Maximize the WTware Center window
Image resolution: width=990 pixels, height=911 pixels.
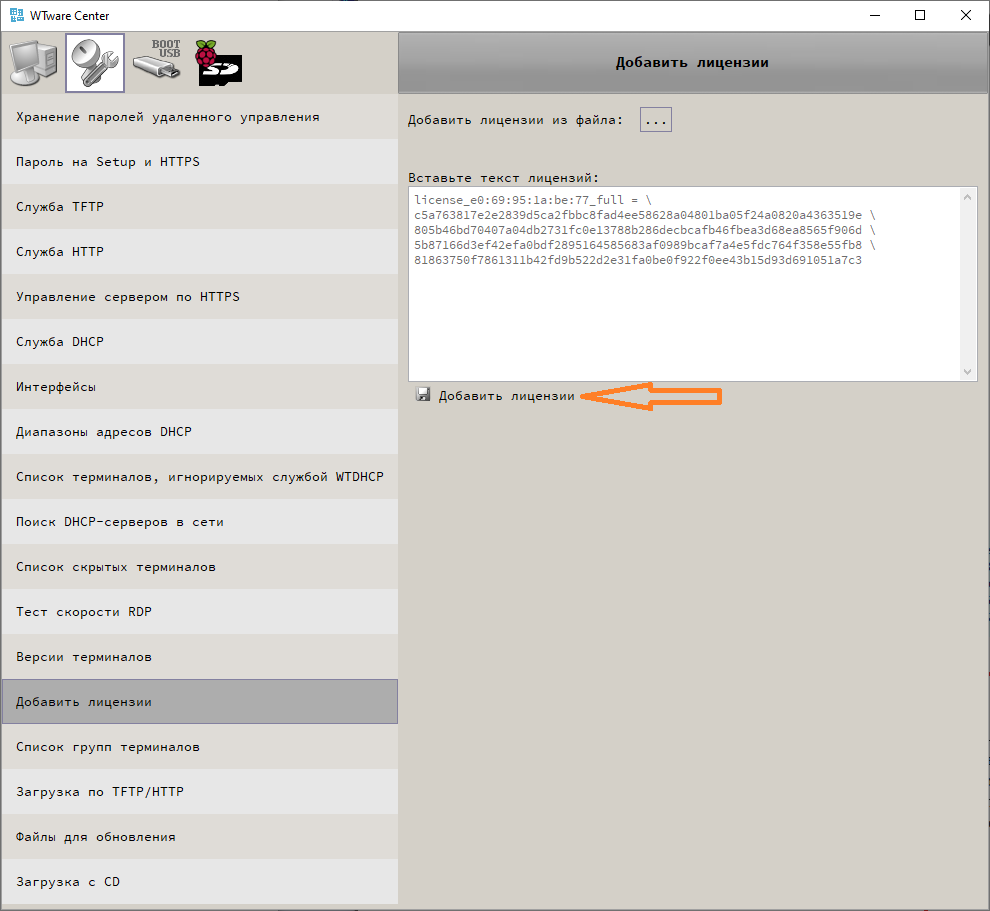(920, 15)
